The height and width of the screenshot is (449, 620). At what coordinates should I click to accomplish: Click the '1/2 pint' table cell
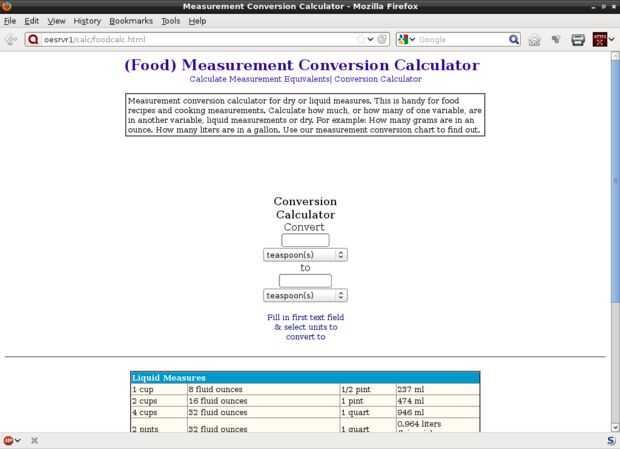click(368, 389)
